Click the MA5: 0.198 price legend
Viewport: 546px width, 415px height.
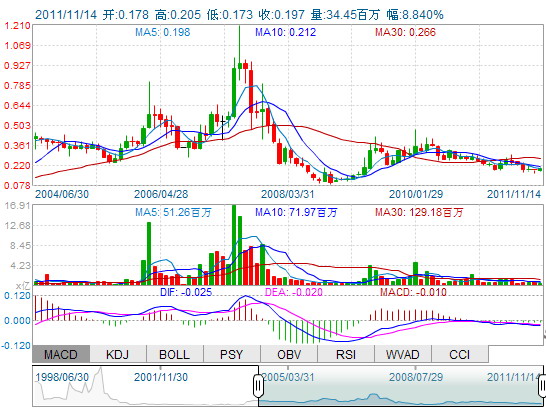[163, 32]
